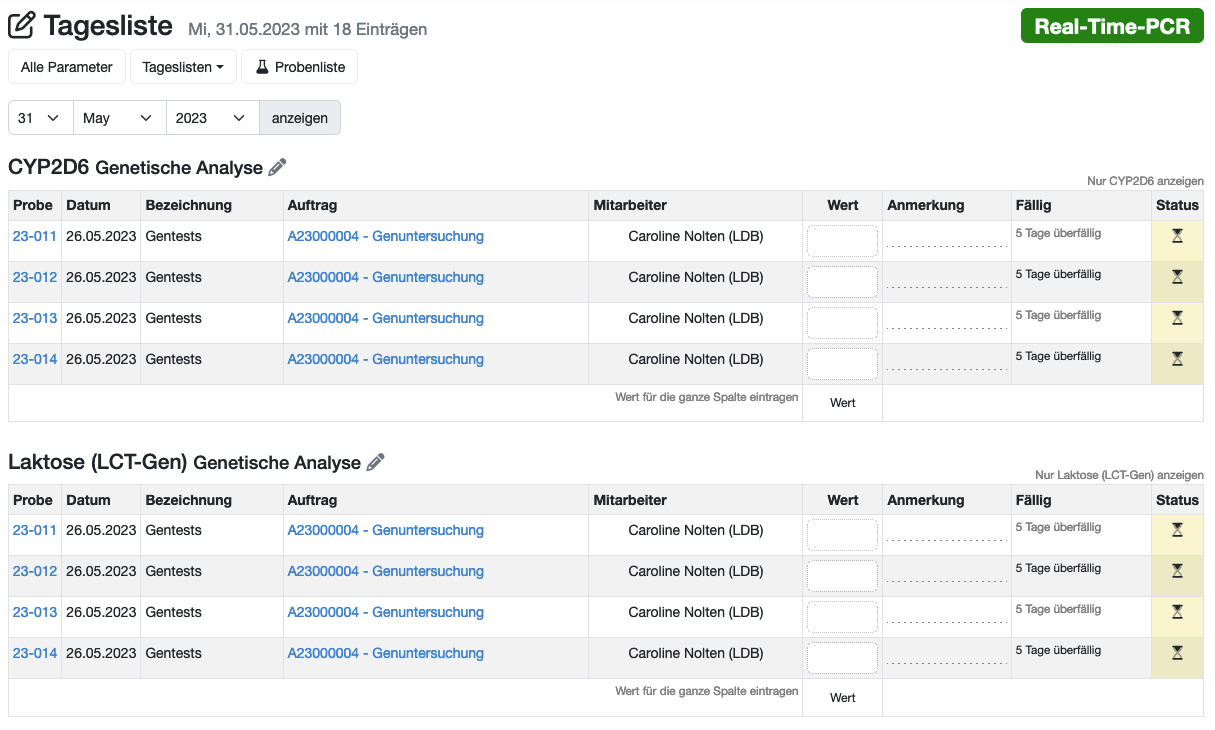The image size is (1215, 730).
Task: Edit the Tagesliste title via pencil icon
Action: [22, 24]
